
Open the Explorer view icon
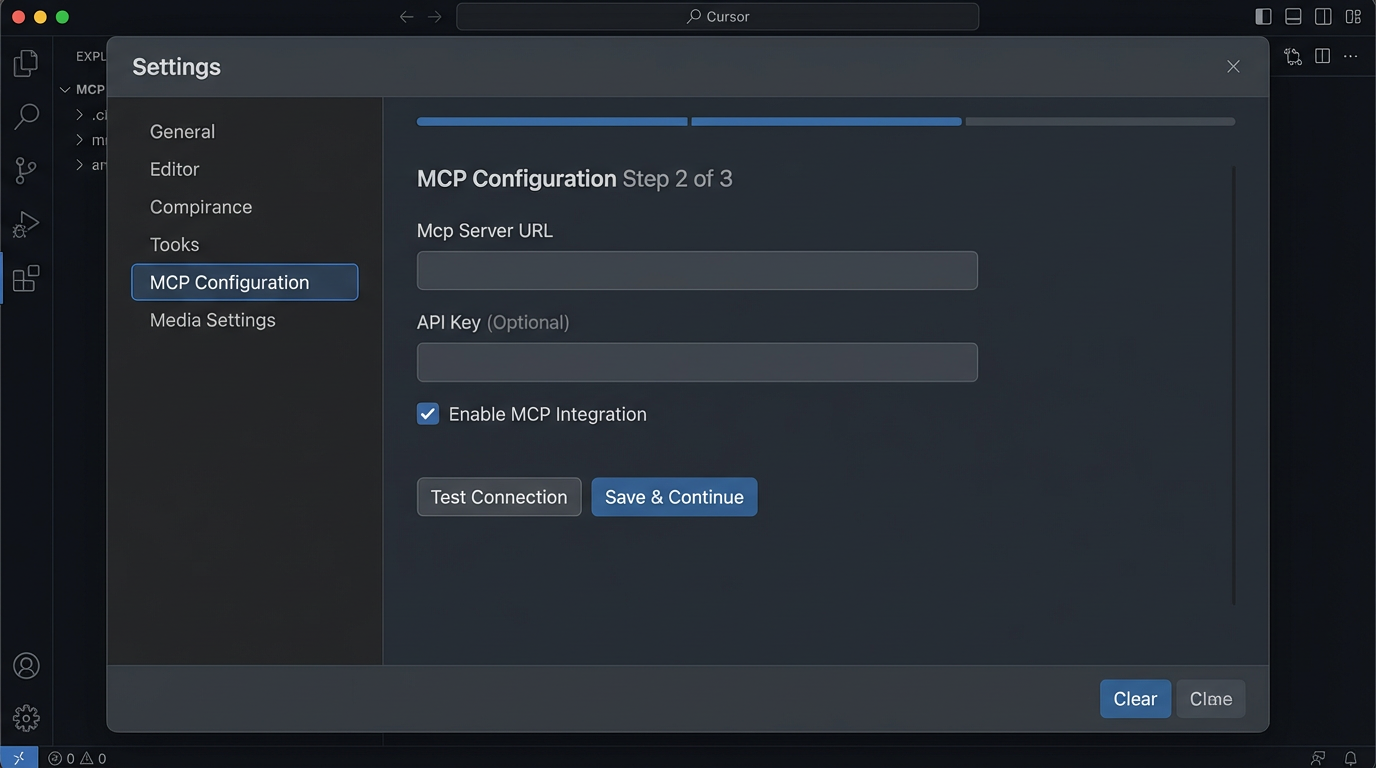25,62
